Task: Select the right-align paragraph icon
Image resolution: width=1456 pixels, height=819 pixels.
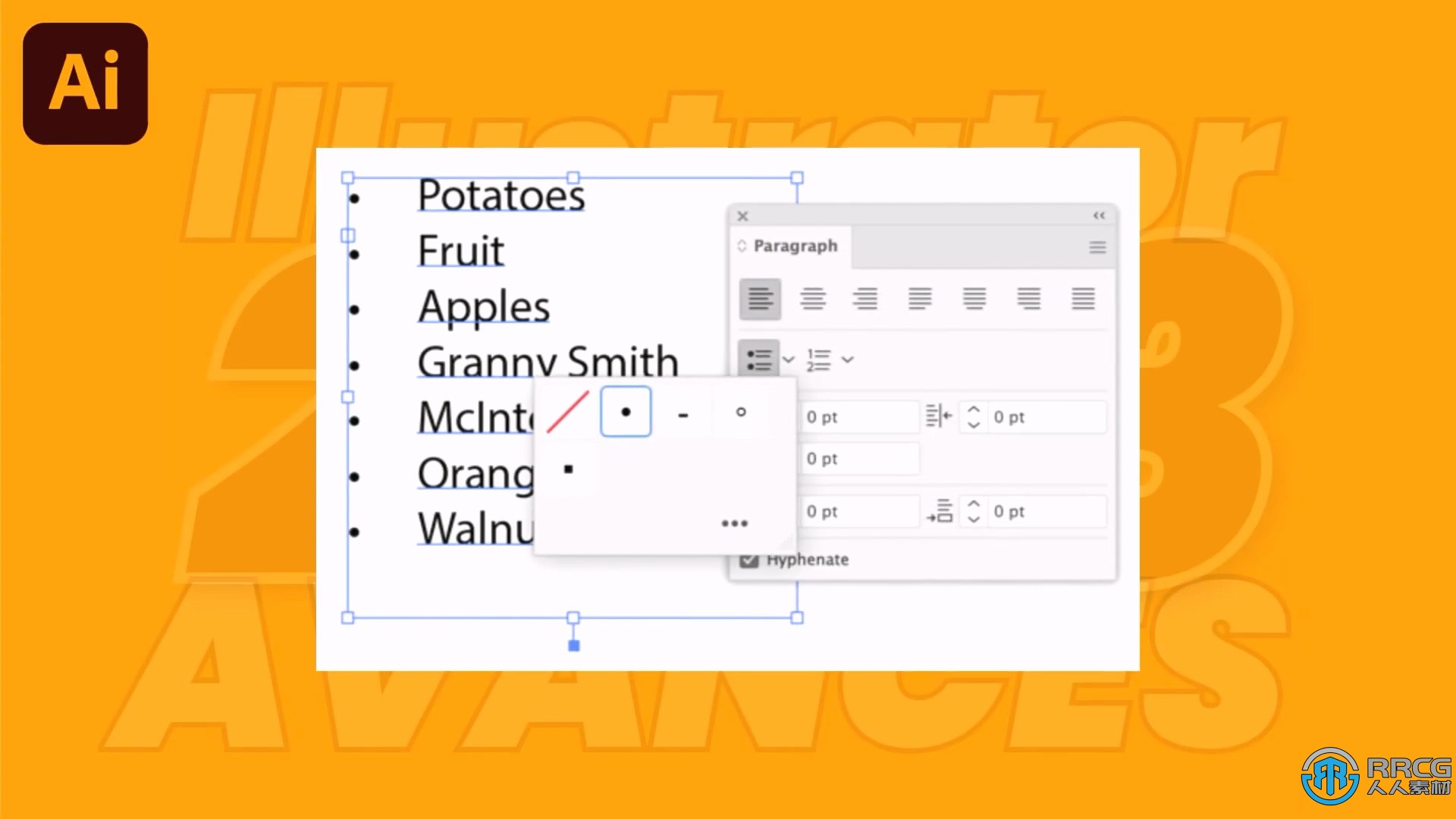Action: [x=868, y=299]
